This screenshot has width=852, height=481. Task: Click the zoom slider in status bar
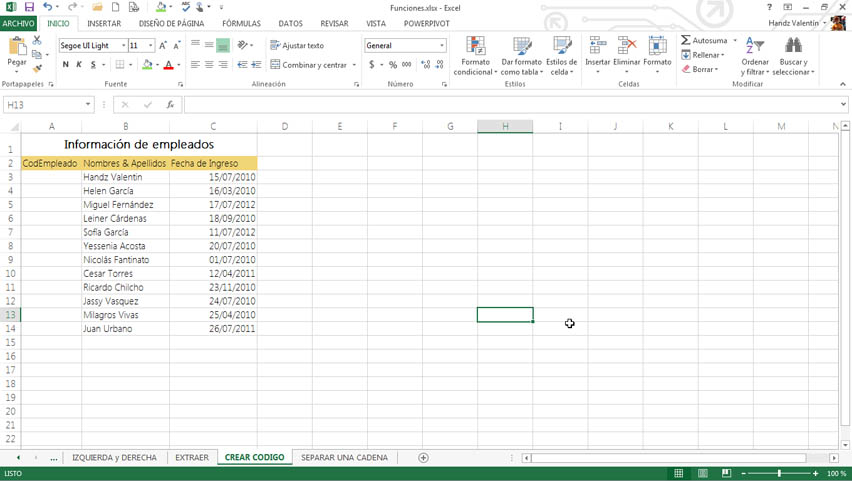tap(779, 473)
